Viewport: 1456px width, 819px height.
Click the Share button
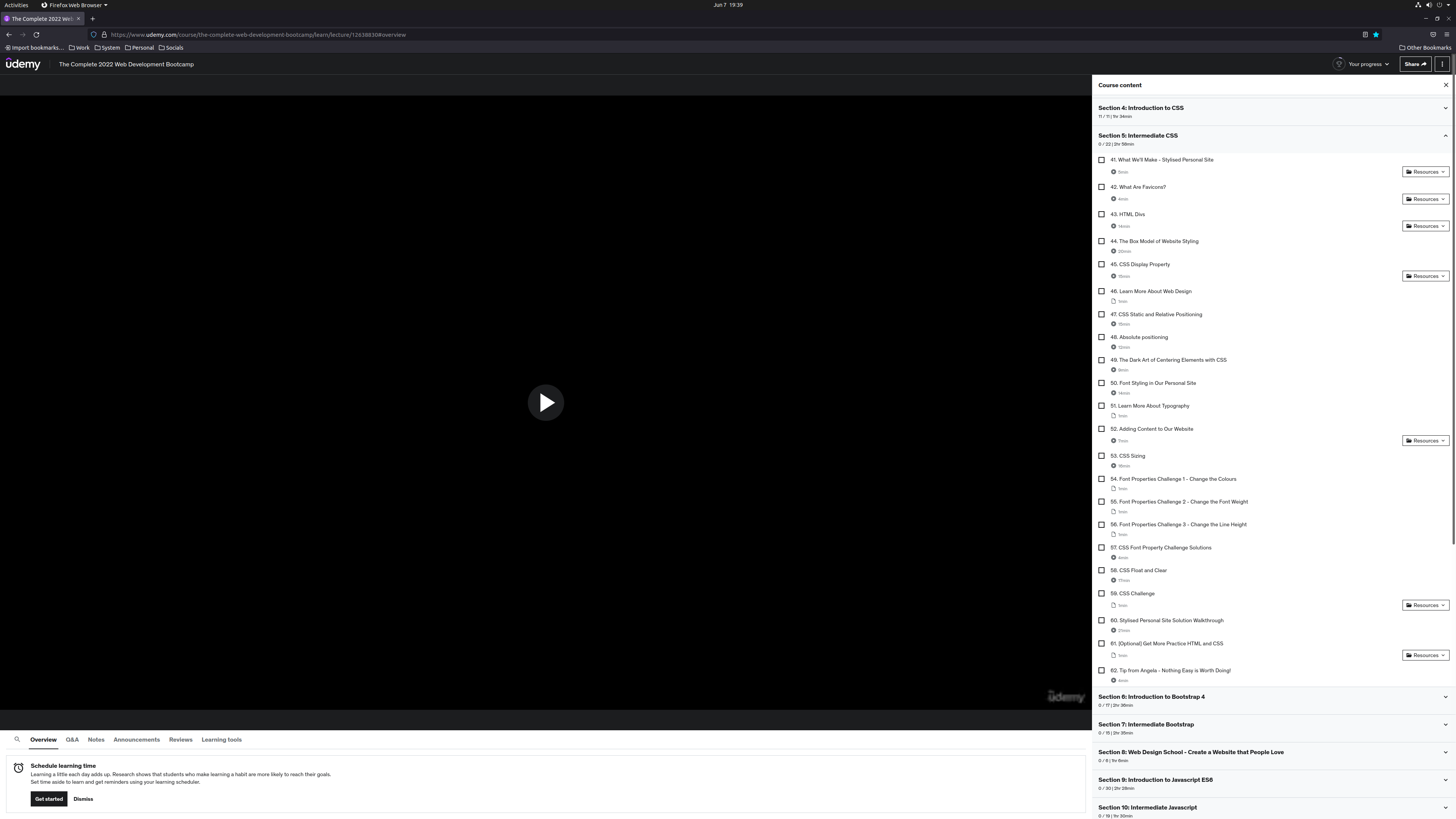point(1415,64)
